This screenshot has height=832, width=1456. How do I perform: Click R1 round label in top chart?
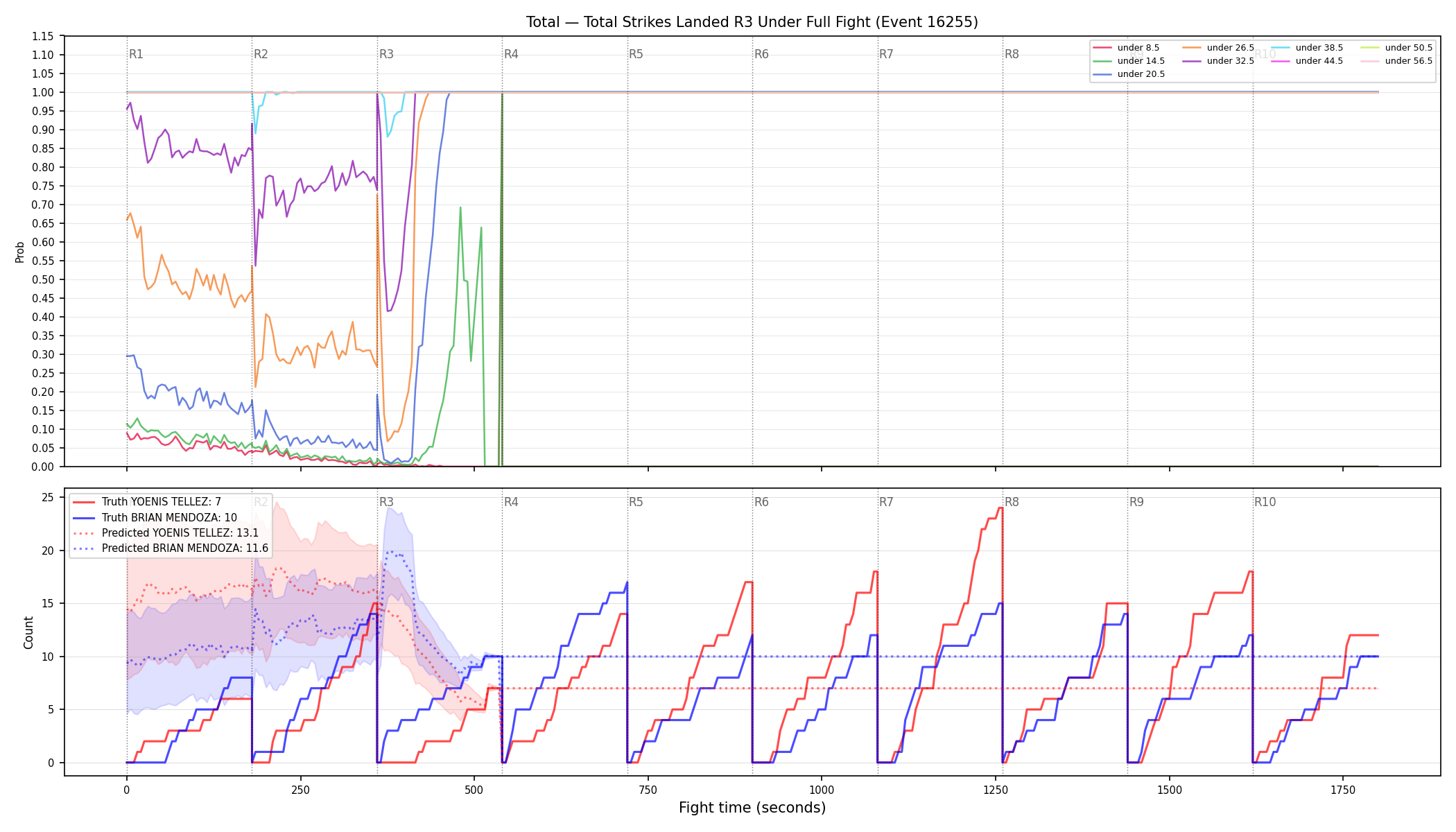point(136,54)
